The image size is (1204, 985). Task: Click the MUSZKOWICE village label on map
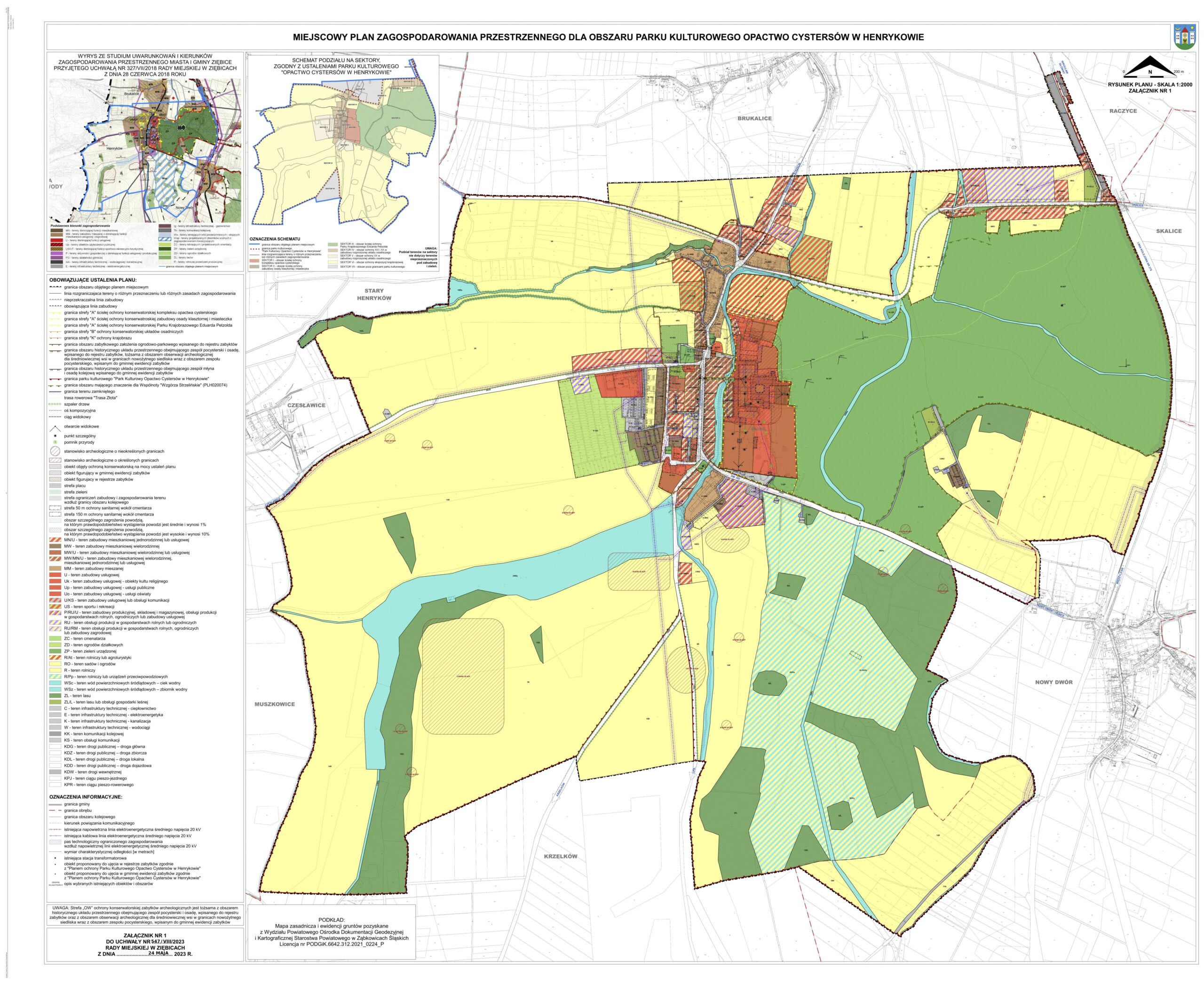(x=275, y=704)
